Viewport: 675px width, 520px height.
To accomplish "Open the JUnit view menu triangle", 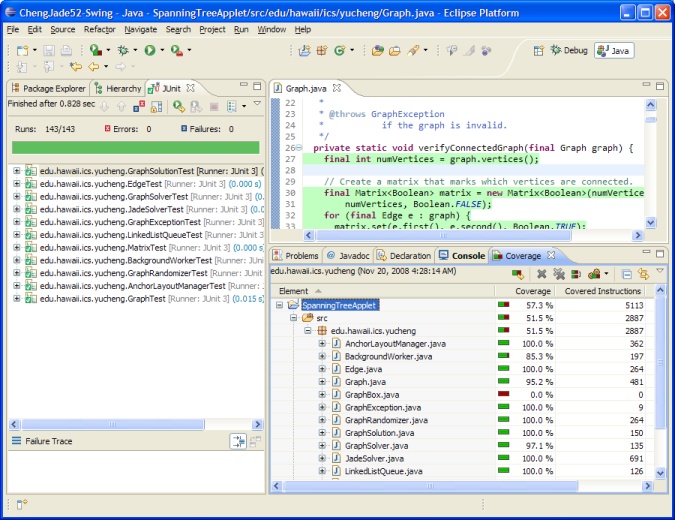I will (x=257, y=103).
